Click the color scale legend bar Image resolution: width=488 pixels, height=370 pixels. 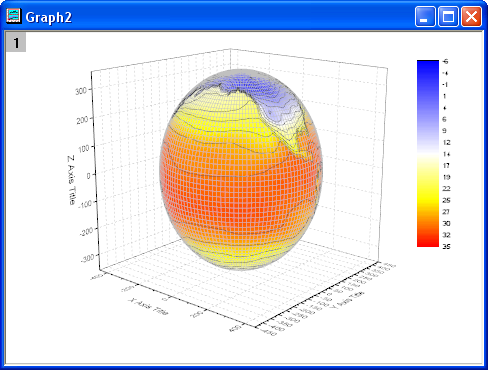coord(428,153)
